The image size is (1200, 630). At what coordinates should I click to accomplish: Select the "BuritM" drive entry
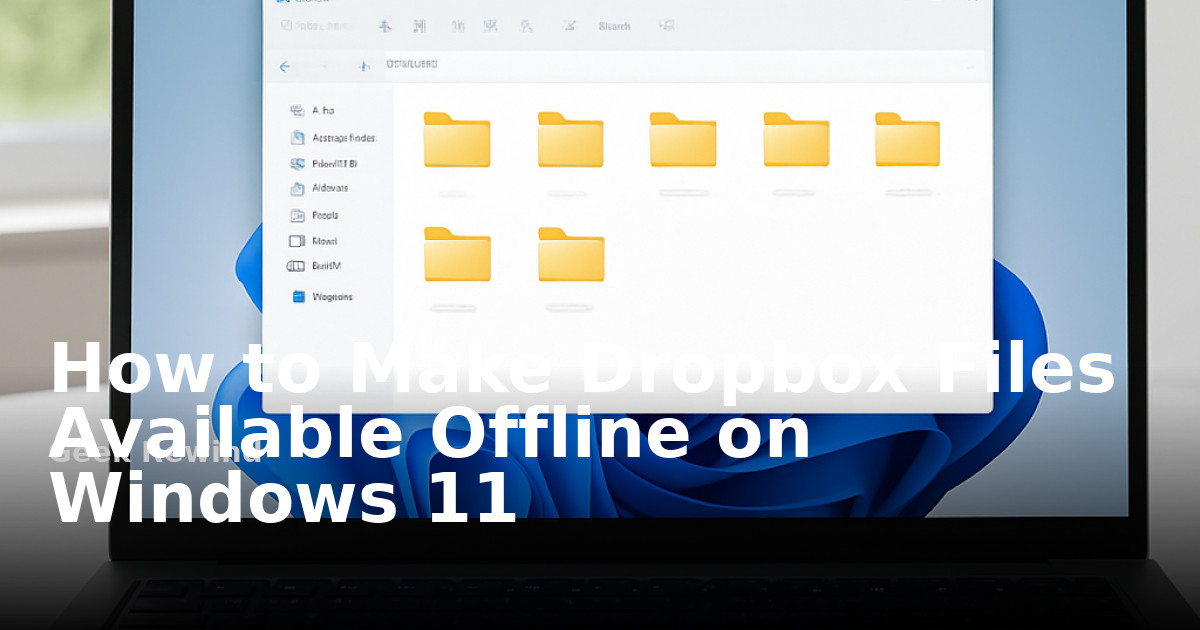(314, 266)
